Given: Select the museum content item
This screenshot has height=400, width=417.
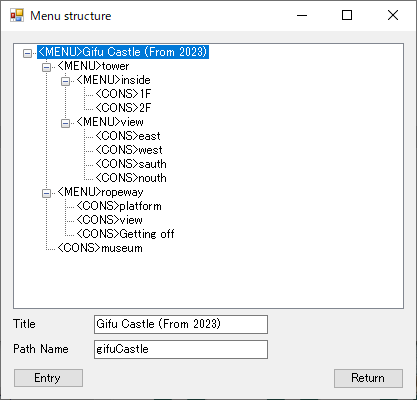Looking at the screenshot, I should point(100,248).
